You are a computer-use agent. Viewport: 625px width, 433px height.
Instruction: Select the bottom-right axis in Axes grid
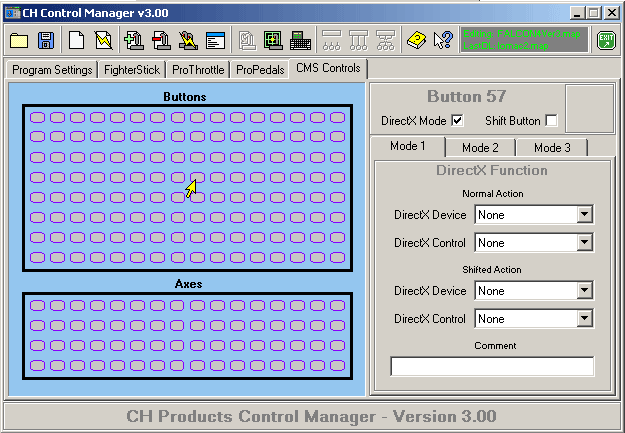(x=338, y=365)
